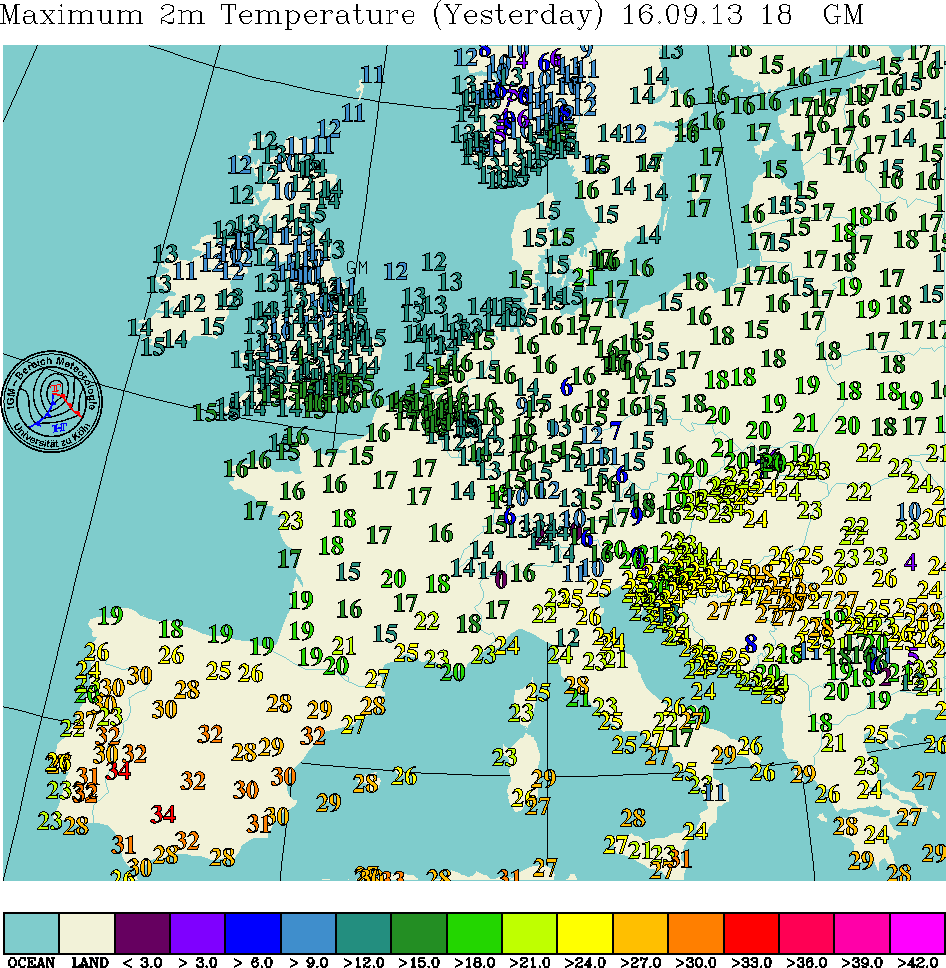Choose the teal >12.0 legend swatch

pyautogui.click(x=364, y=932)
